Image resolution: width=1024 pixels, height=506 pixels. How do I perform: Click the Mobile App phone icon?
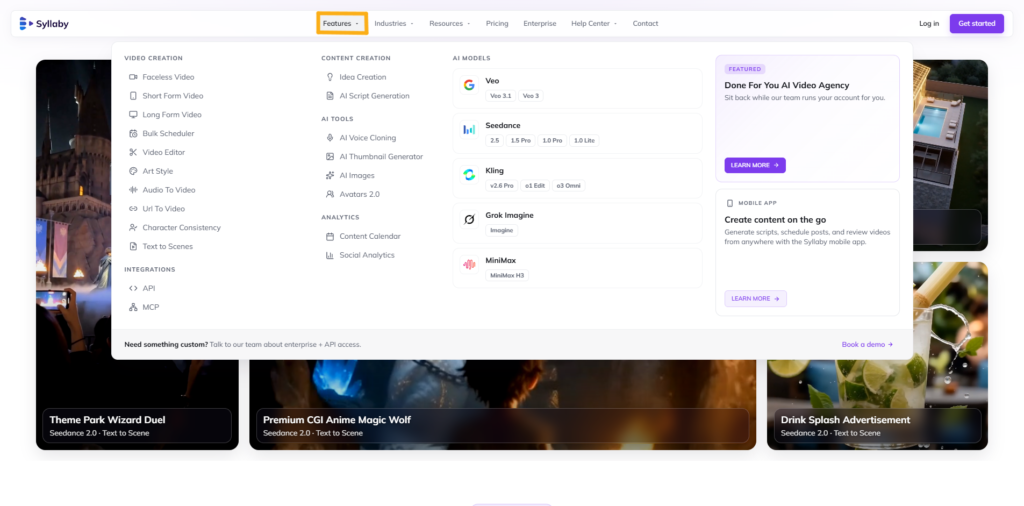pyautogui.click(x=730, y=203)
